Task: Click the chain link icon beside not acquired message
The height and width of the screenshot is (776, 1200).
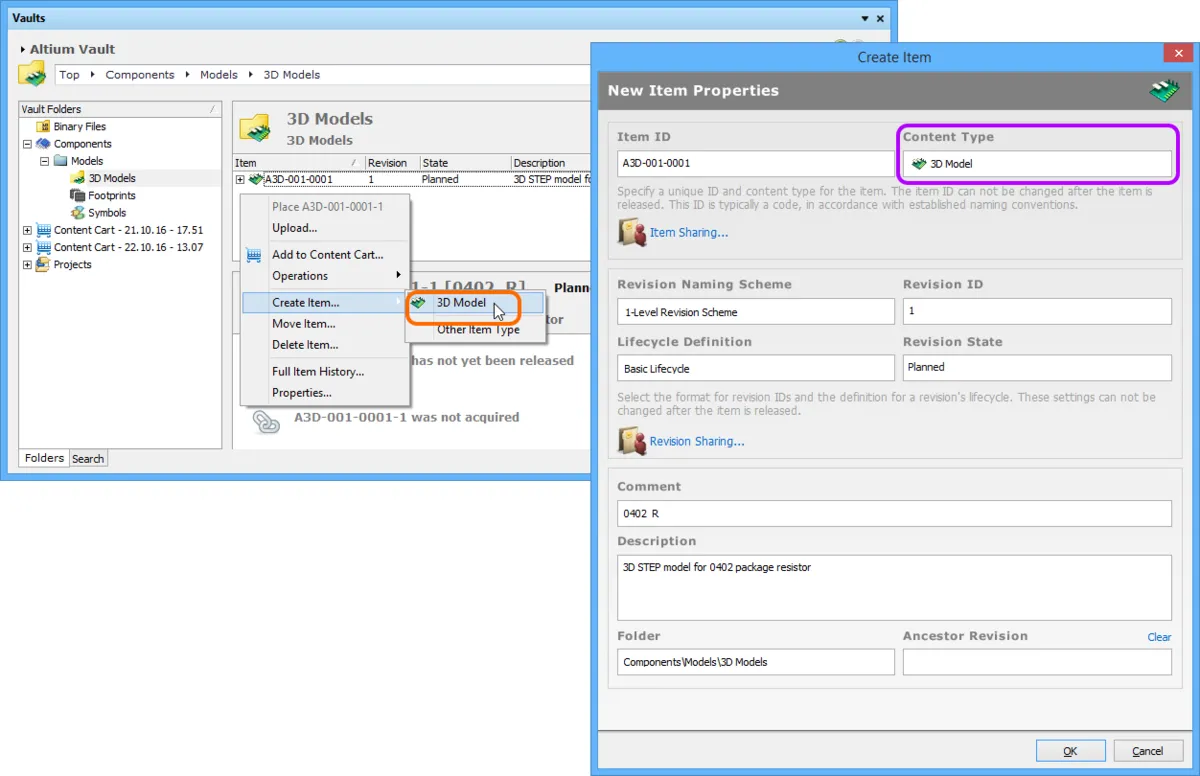Action: pos(265,421)
